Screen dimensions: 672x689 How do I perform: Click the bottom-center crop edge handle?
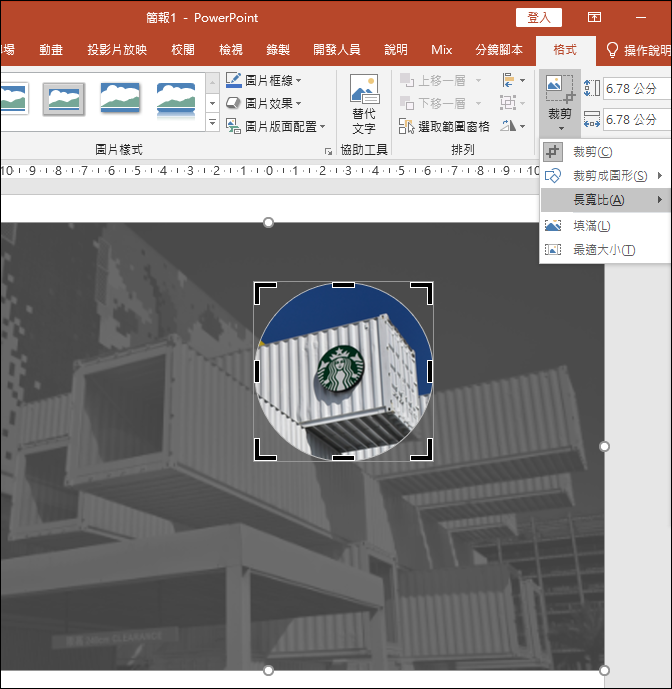click(x=343, y=457)
